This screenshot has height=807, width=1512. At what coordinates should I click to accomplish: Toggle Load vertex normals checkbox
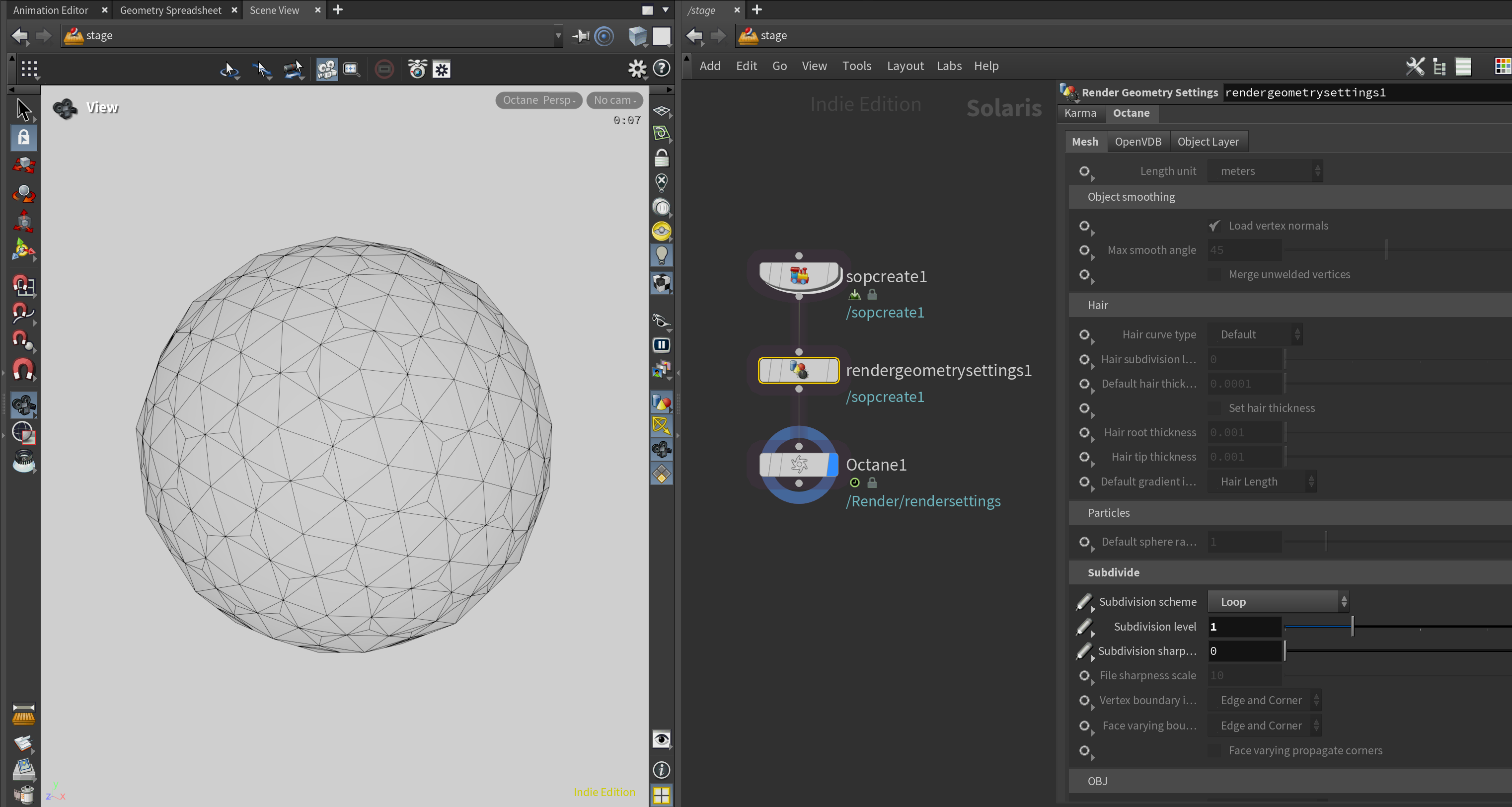[x=1214, y=226]
